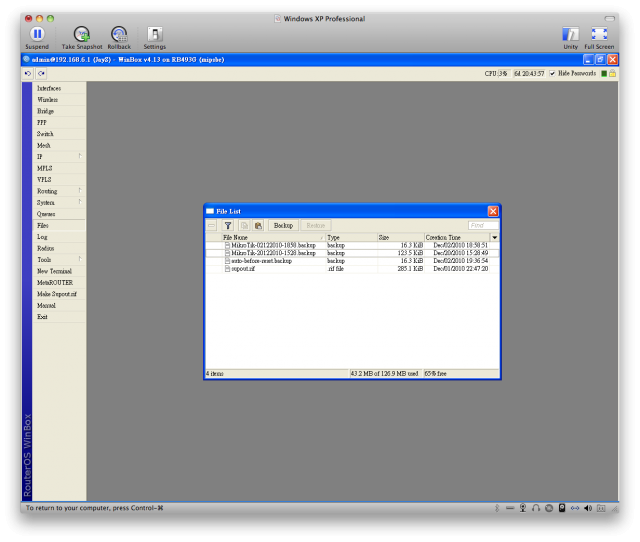The height and width of the screenshot is (542, 640).
Task: Click the Take Snapshot icon
Action: (x=82, y=34)
